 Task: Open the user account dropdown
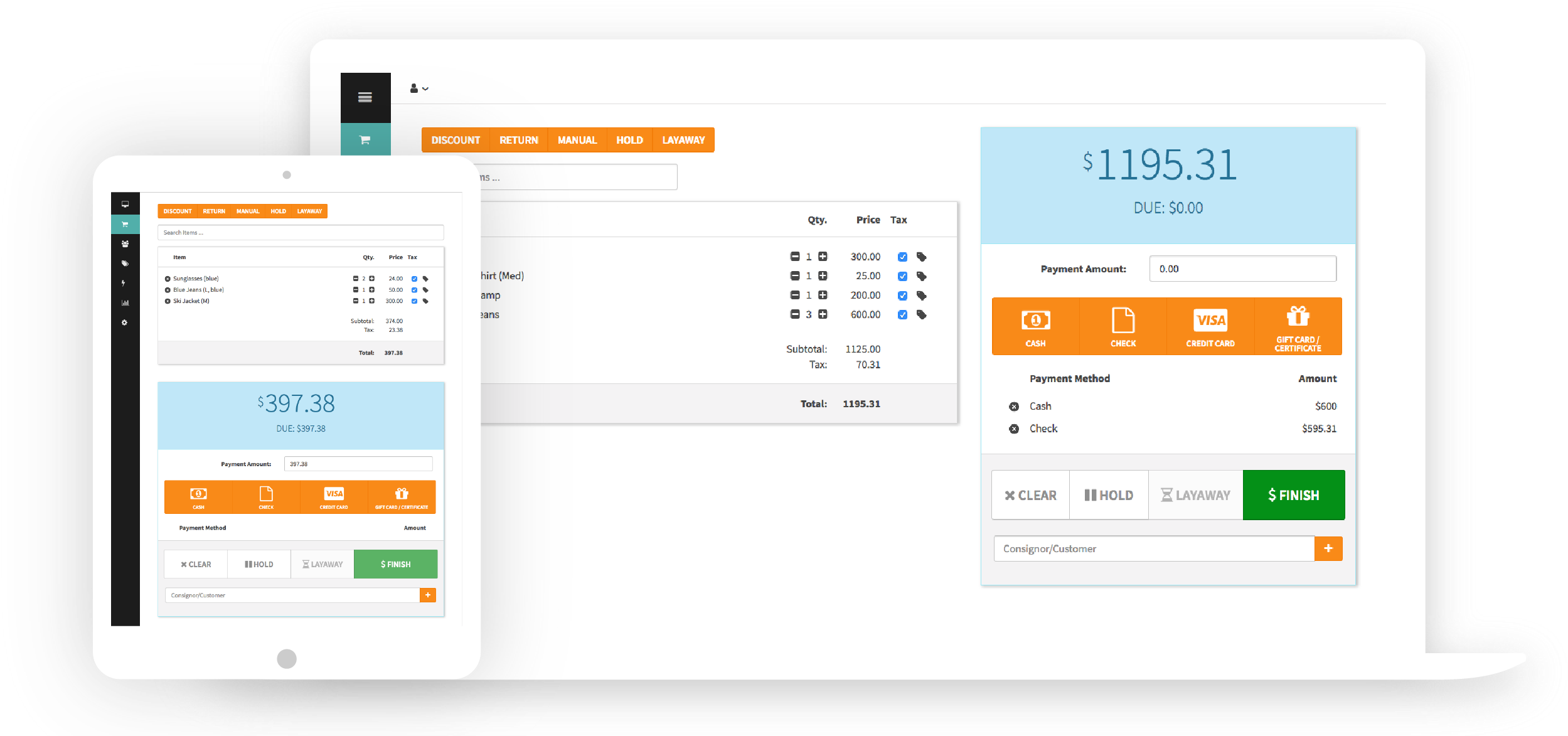(x=419, y=88)
